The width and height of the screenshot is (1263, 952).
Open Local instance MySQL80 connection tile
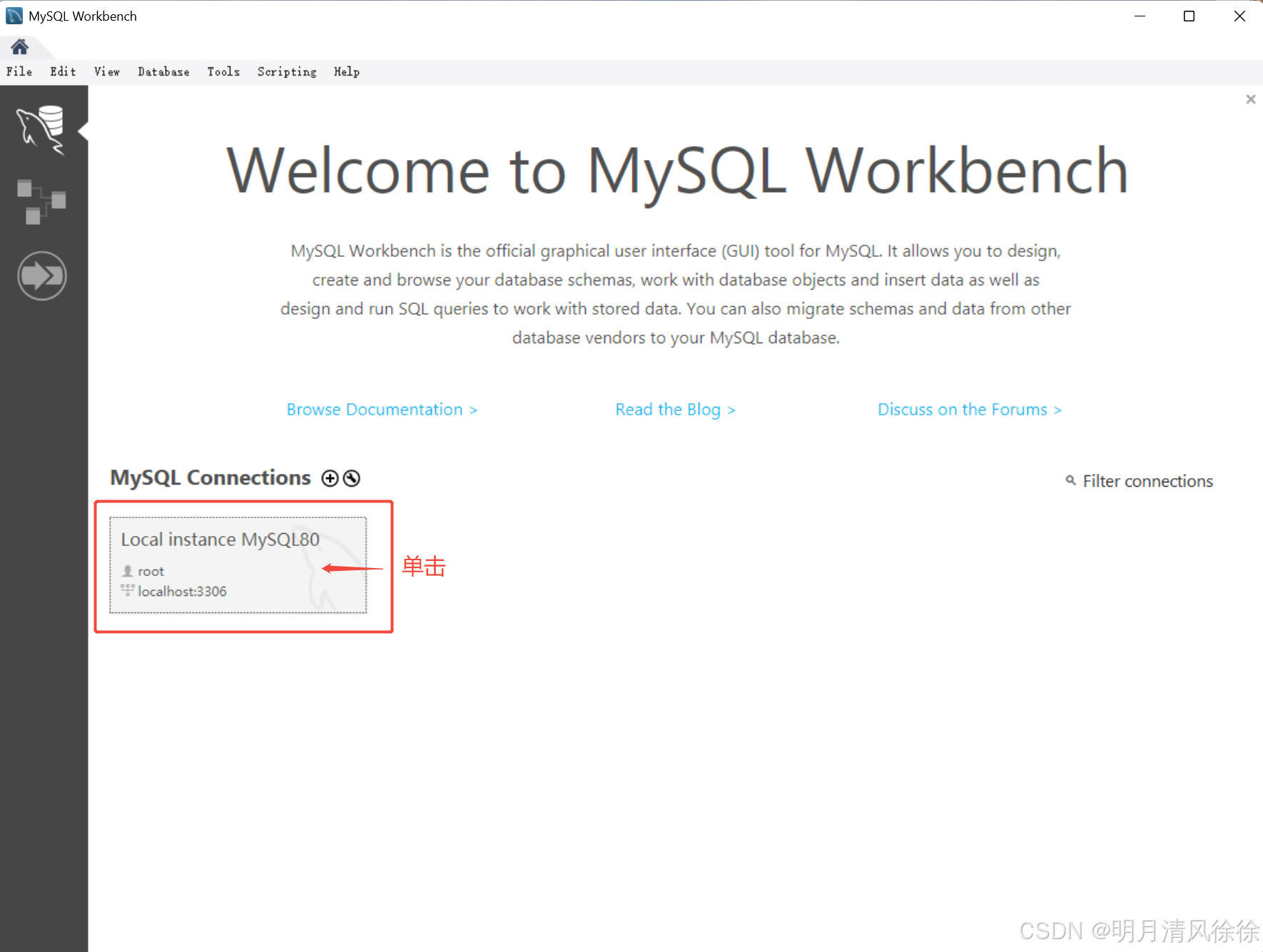click(x=238, y=565)
